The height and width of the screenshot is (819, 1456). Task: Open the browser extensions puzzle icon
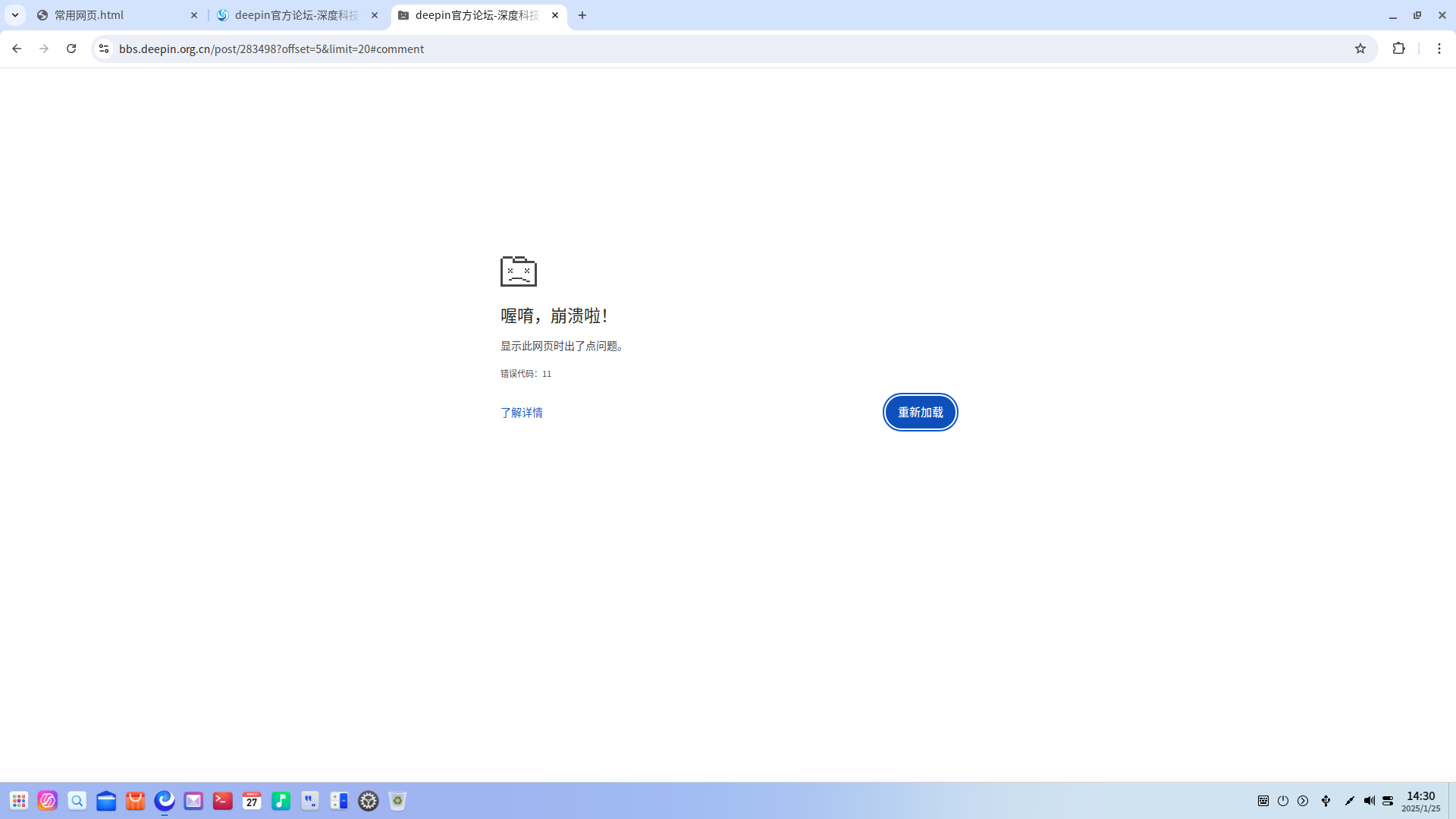coord(1399,49)
